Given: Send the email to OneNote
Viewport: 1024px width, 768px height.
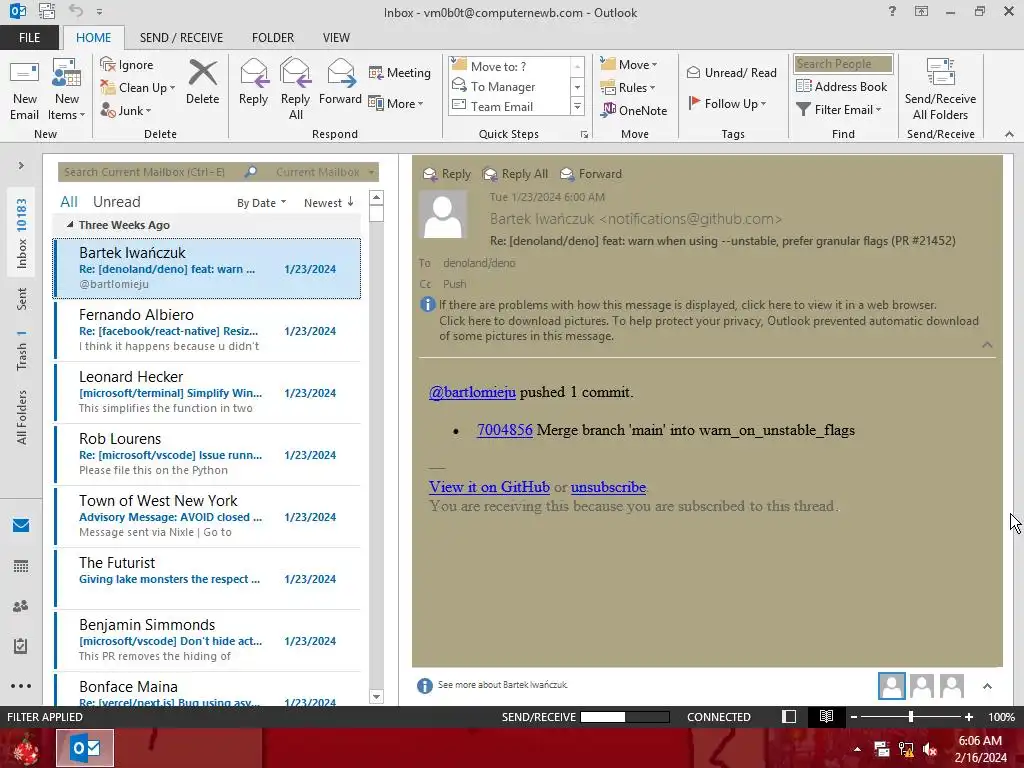Looking at the screenshot, I should pos(634,110).
